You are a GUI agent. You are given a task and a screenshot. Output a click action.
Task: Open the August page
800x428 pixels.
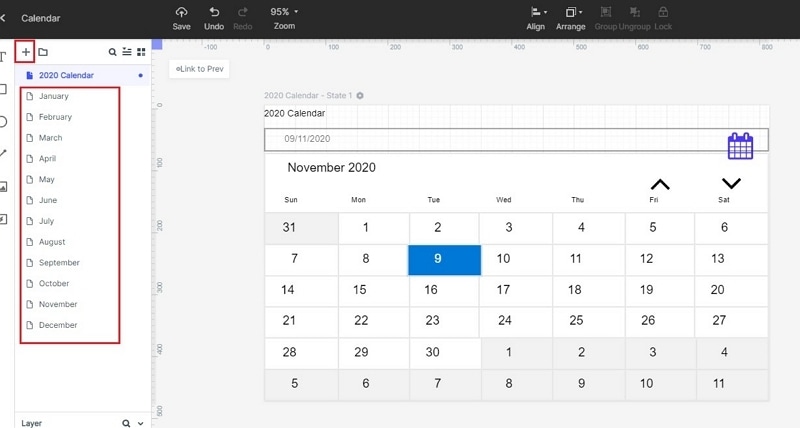pos(52,242)
